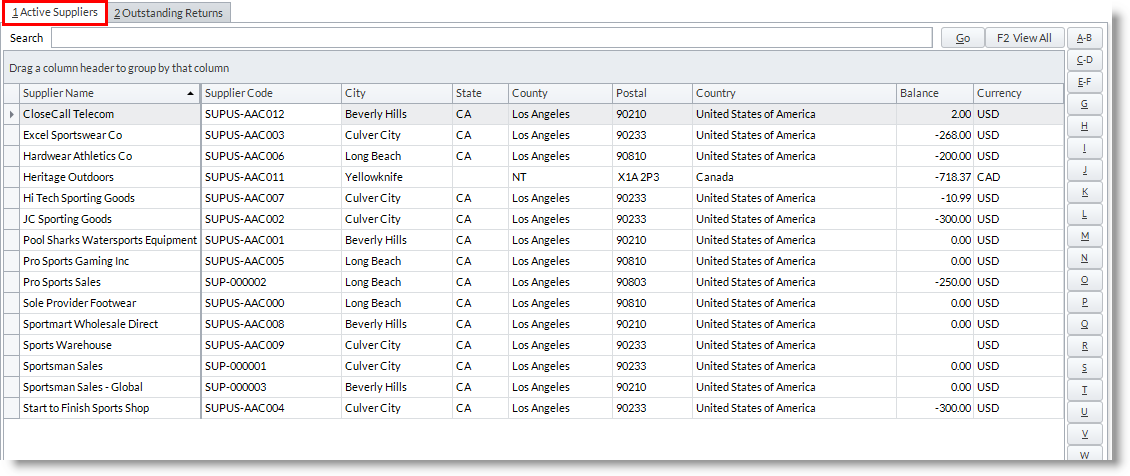Select the CloseCall Telecom row indicator arrow
This screenshot has width=1130, height=476.
coord(11,114)
